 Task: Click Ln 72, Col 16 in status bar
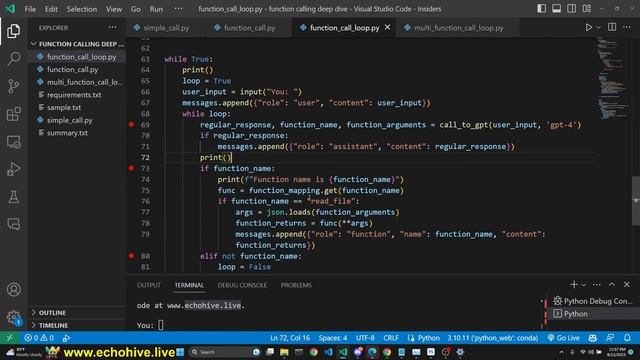click(x=290, y=338)
